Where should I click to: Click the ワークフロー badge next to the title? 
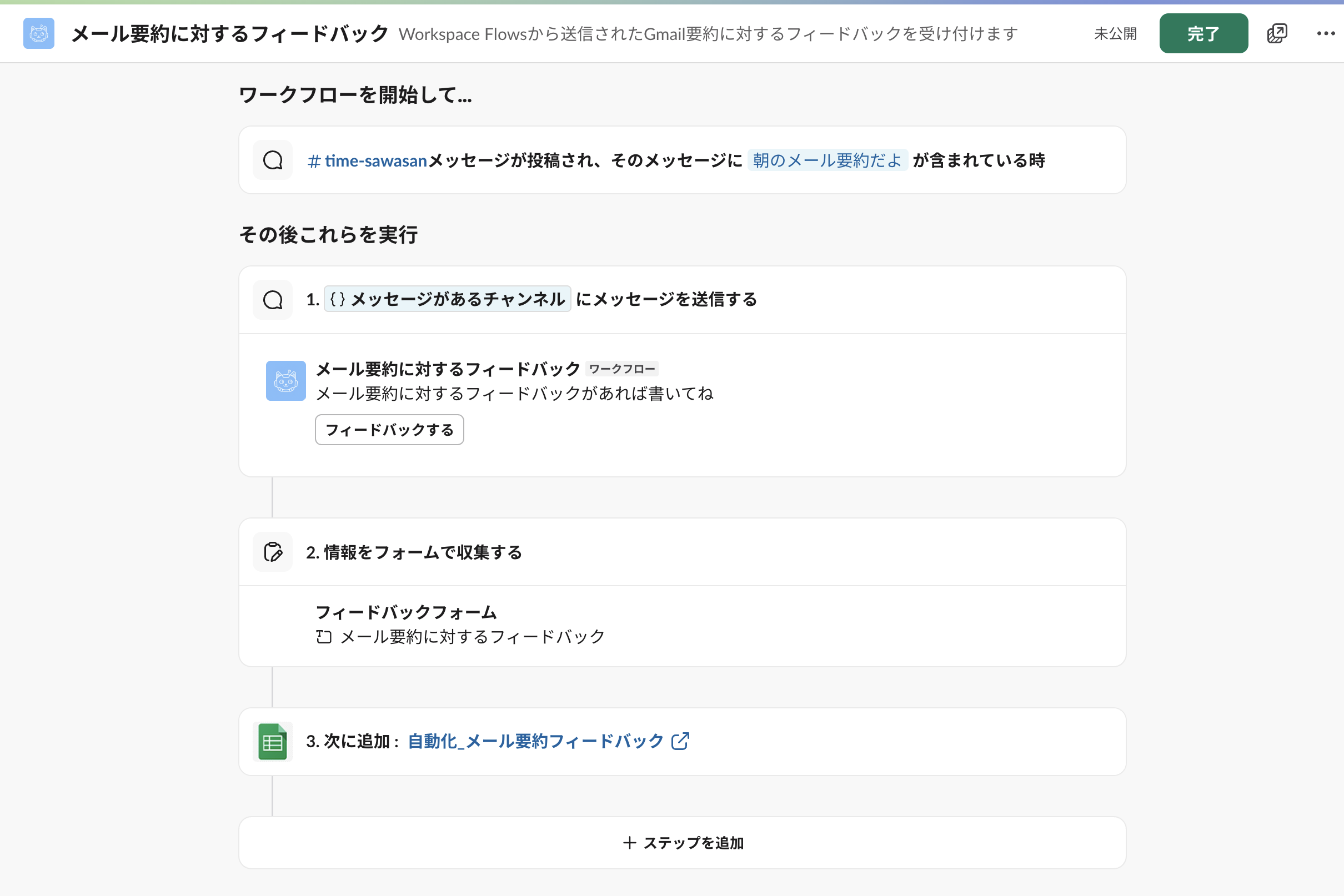pyautogui.click(x=622, y=369)
